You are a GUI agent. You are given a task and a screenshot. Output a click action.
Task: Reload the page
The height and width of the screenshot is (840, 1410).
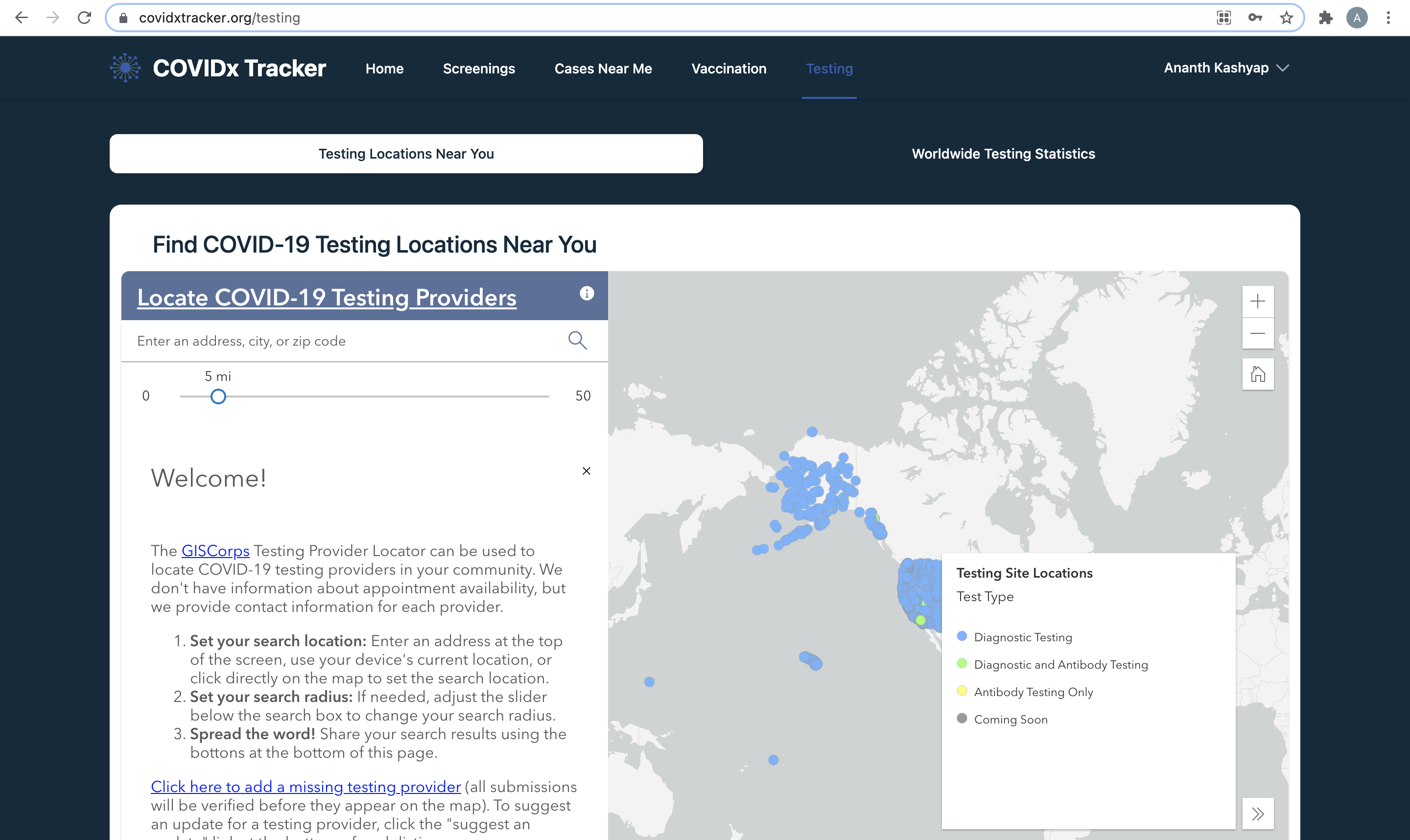click(x=84, y=18)
